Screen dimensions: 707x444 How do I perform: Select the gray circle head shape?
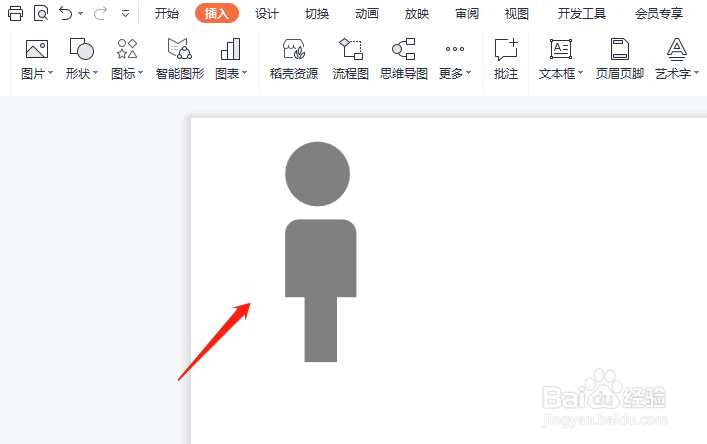tap(317, 174)
